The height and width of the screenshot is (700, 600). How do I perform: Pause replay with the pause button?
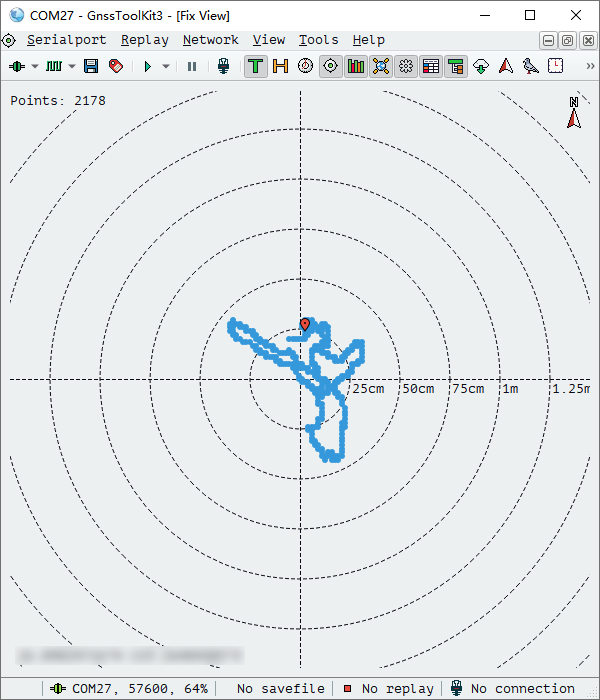coord(192,67)
